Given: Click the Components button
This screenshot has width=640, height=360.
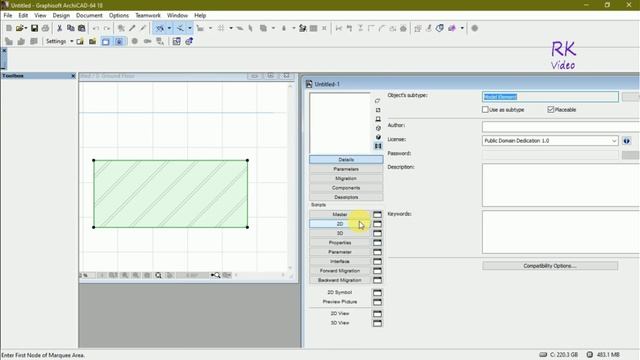Looking at the screenshot, I should [346, 188].
